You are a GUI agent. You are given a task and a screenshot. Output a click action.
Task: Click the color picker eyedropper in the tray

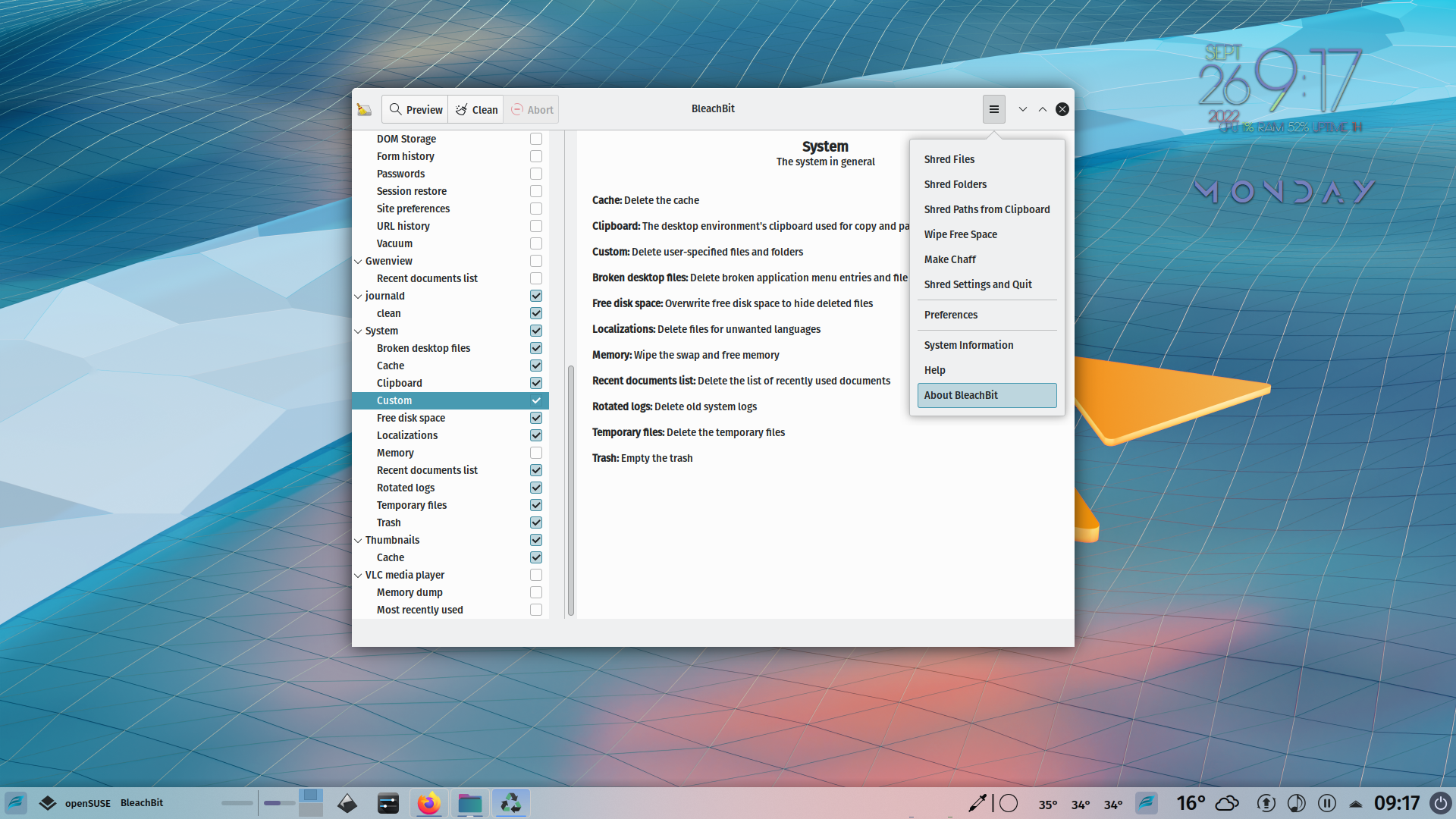coord(977,803)
